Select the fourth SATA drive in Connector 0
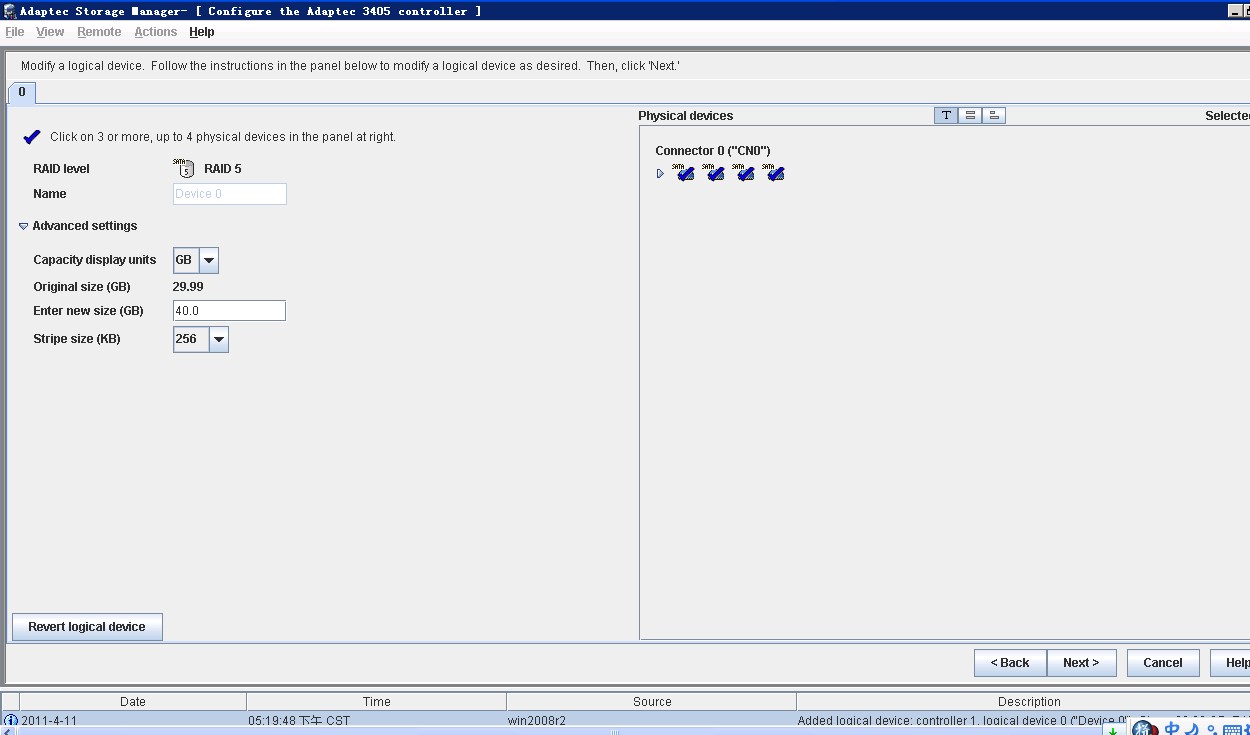Screen dimensions: 1250x735 pos(774,173)
